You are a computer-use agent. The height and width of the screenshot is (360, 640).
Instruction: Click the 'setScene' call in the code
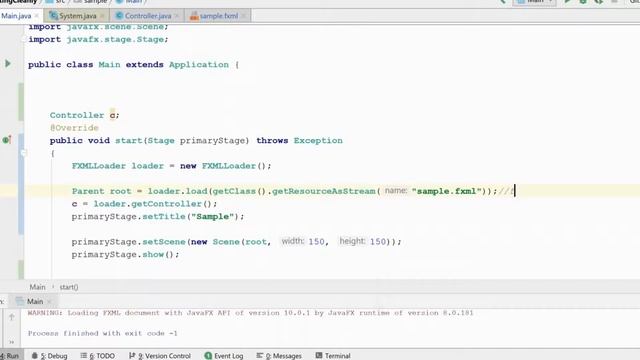164,242
